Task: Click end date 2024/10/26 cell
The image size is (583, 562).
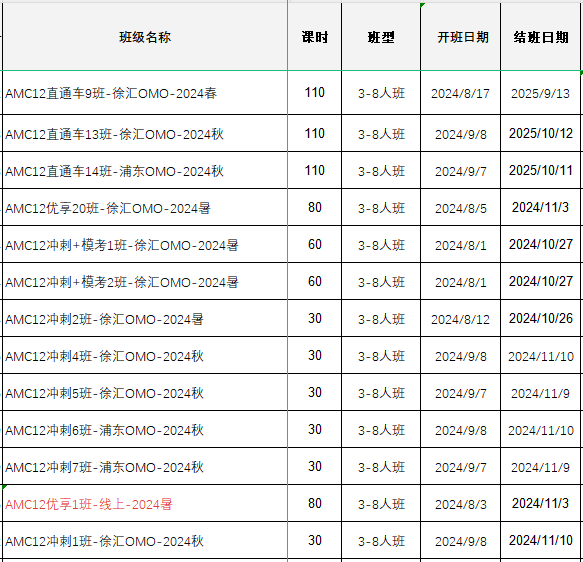Action: [541, 318]
